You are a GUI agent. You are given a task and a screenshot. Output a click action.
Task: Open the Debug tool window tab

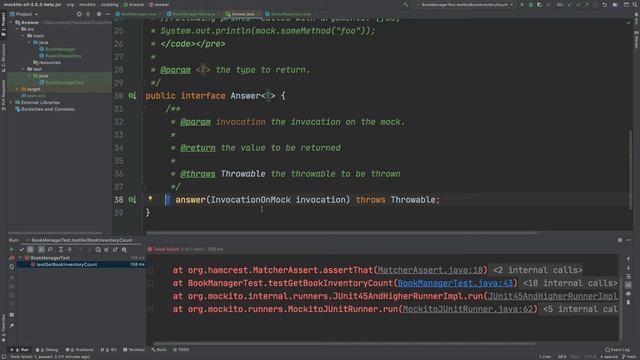tap(47, 350)
